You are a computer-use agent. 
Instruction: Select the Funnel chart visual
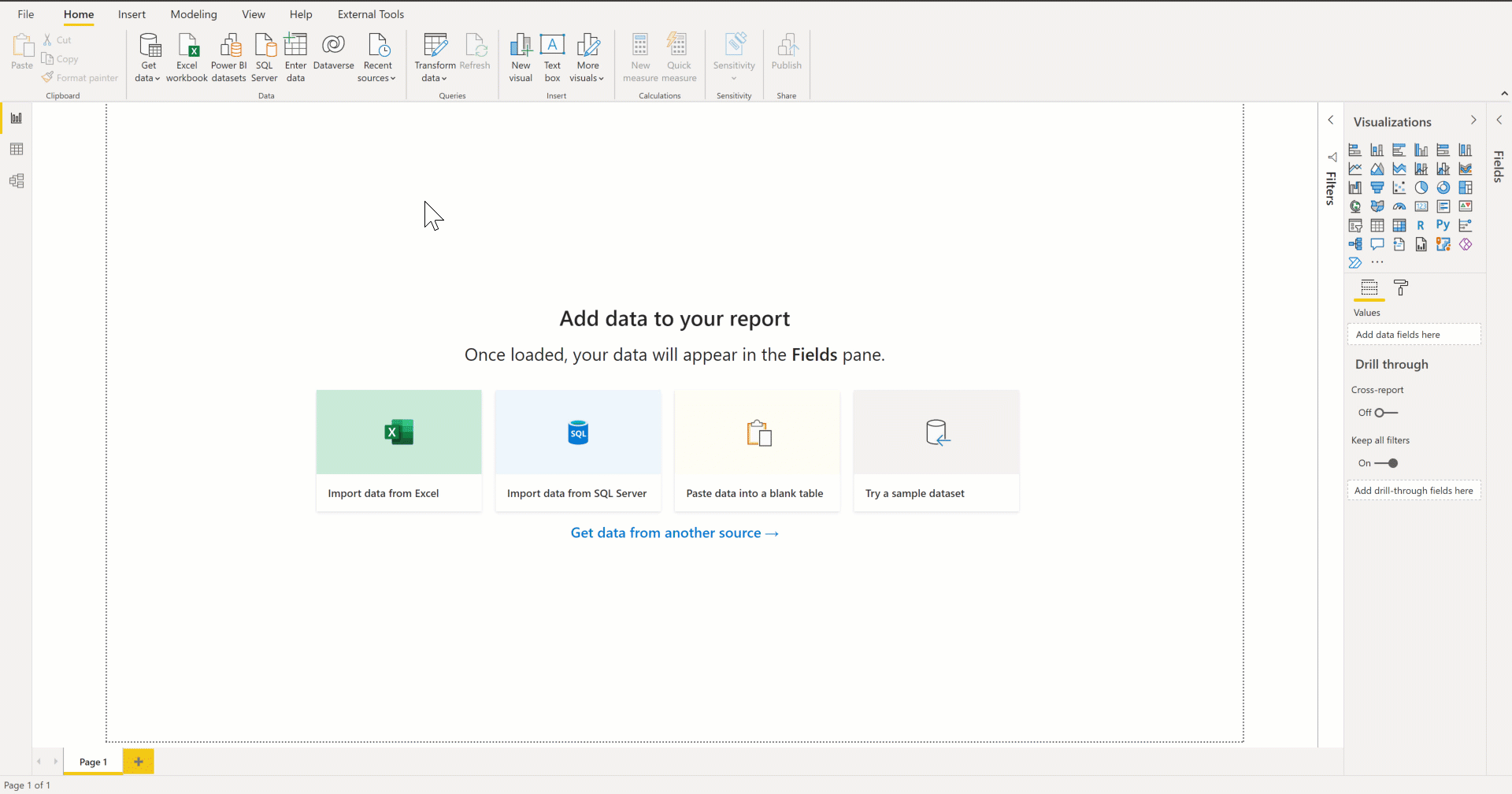[1377, 187]
